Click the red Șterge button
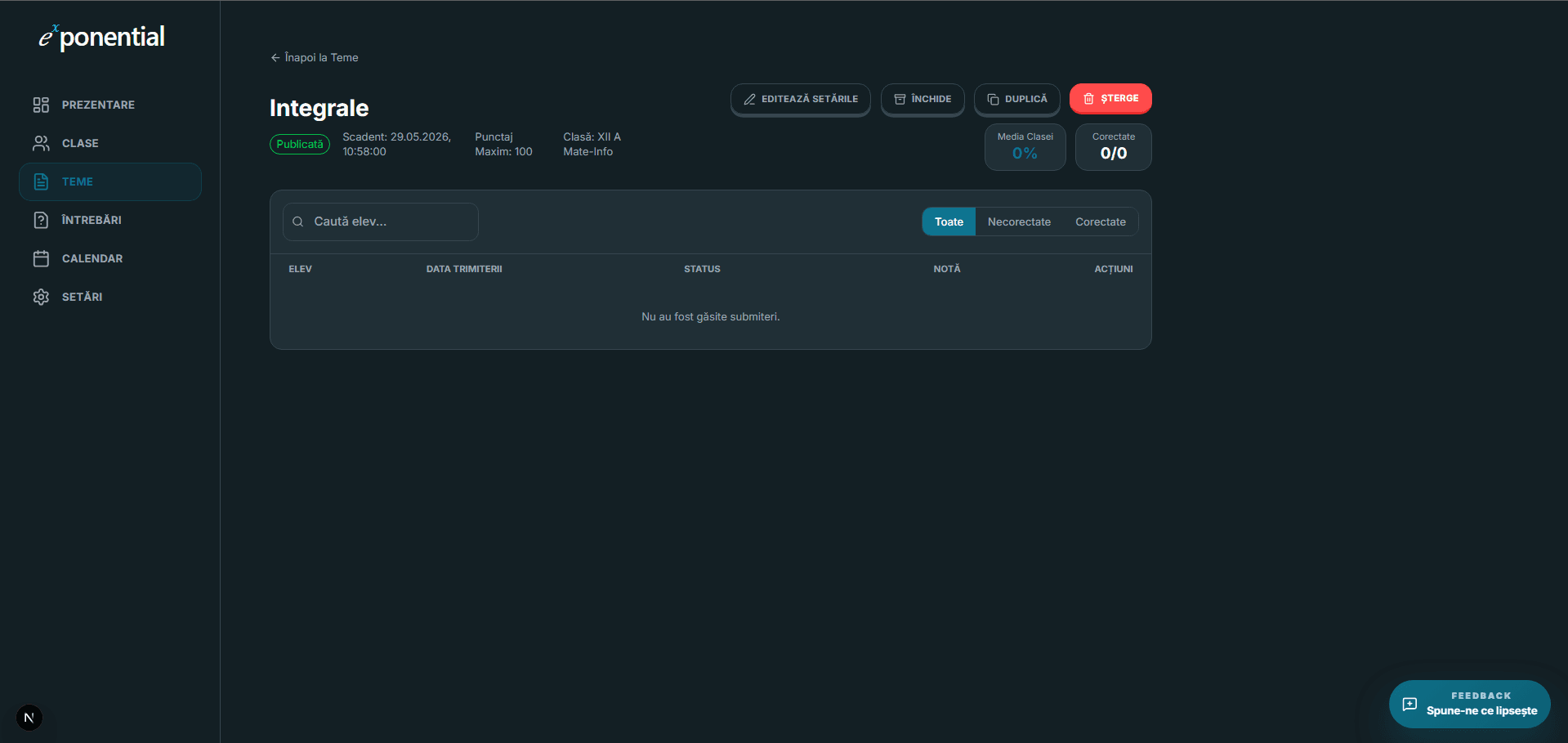The height and width of the screenshot is (743, 1568). pos(1110,98)
